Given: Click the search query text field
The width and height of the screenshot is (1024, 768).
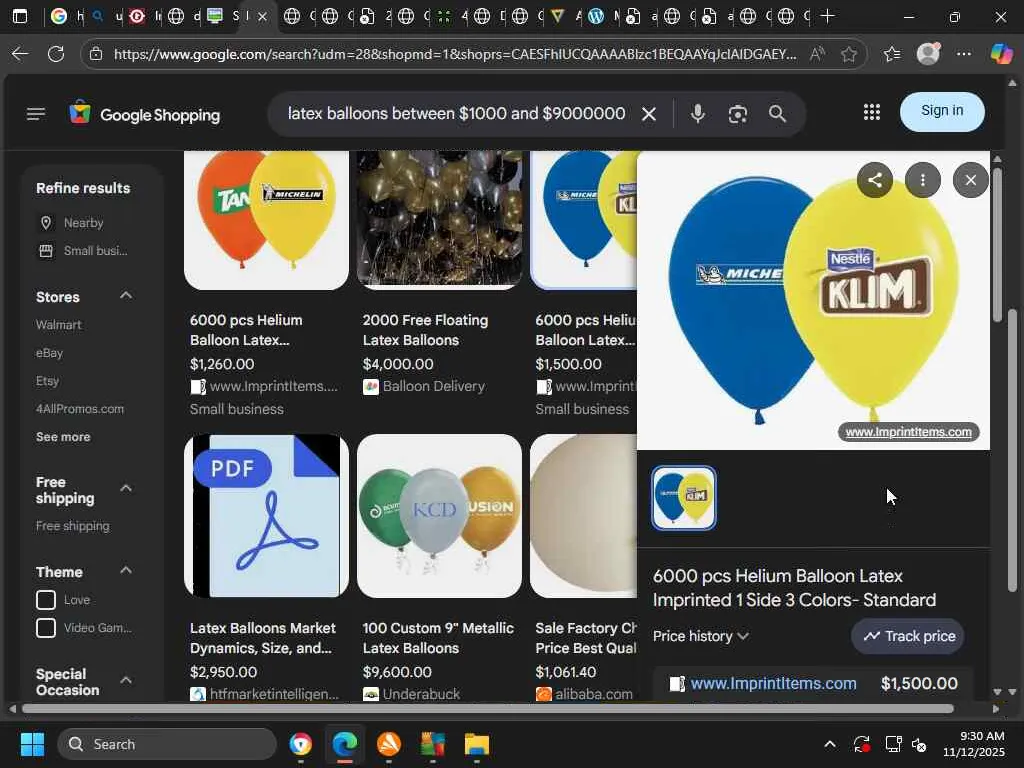Looking at the screenshot, I should tap(456, 114).
